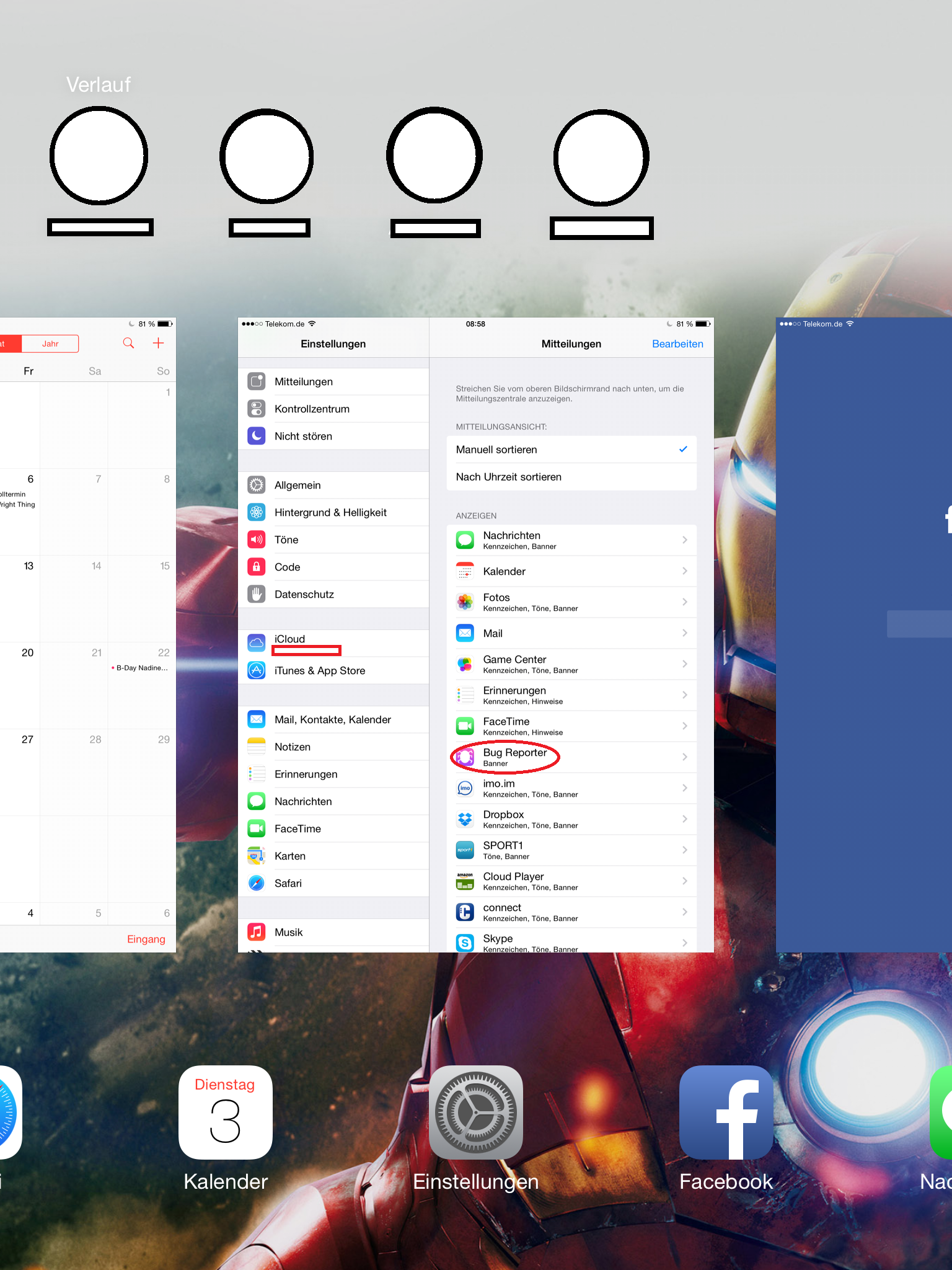Tap the Mail, Kontakte, Kalender envelope icon

coord(257,719)
